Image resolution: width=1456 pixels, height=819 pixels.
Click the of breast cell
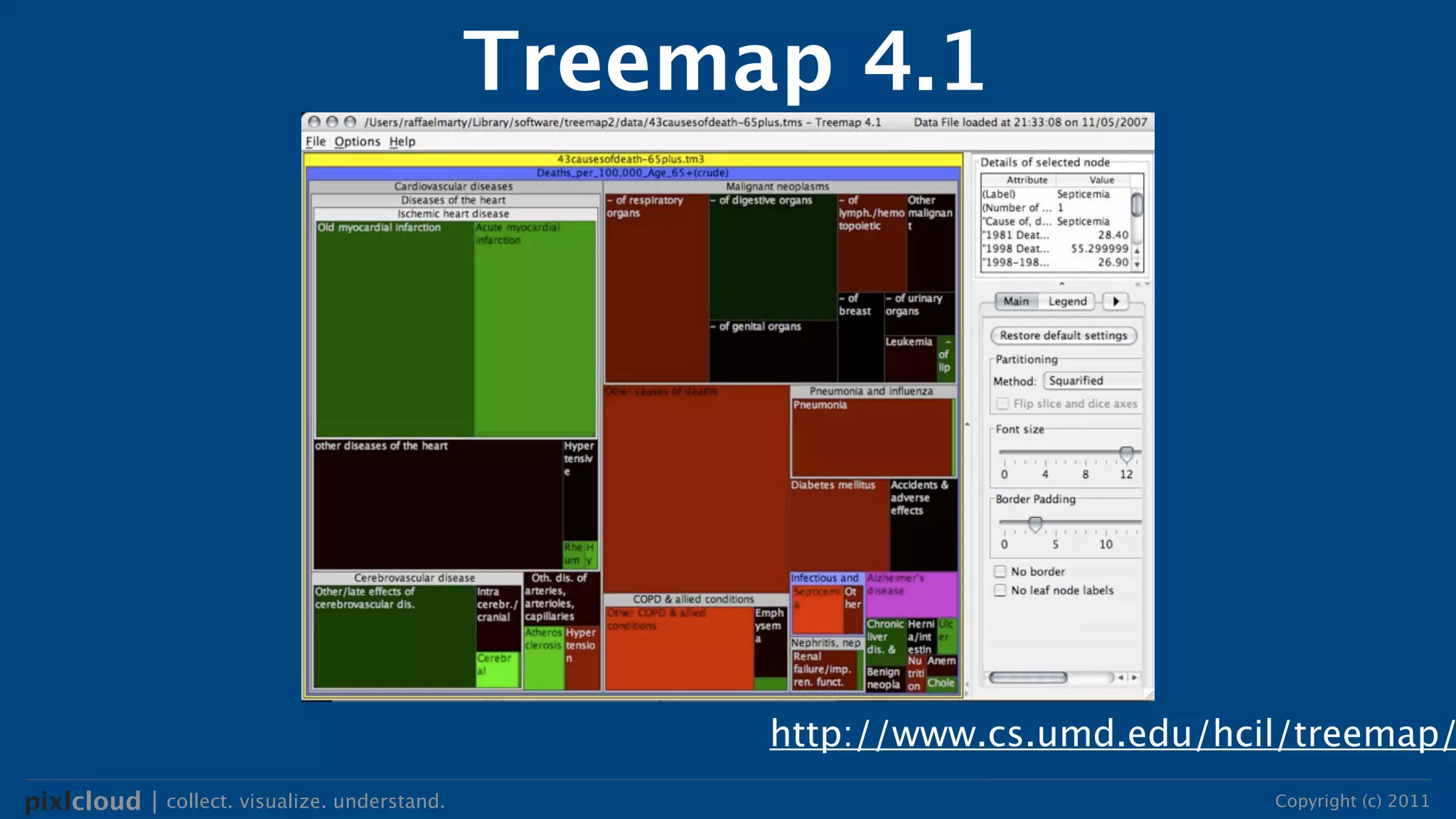click(860, 337)
